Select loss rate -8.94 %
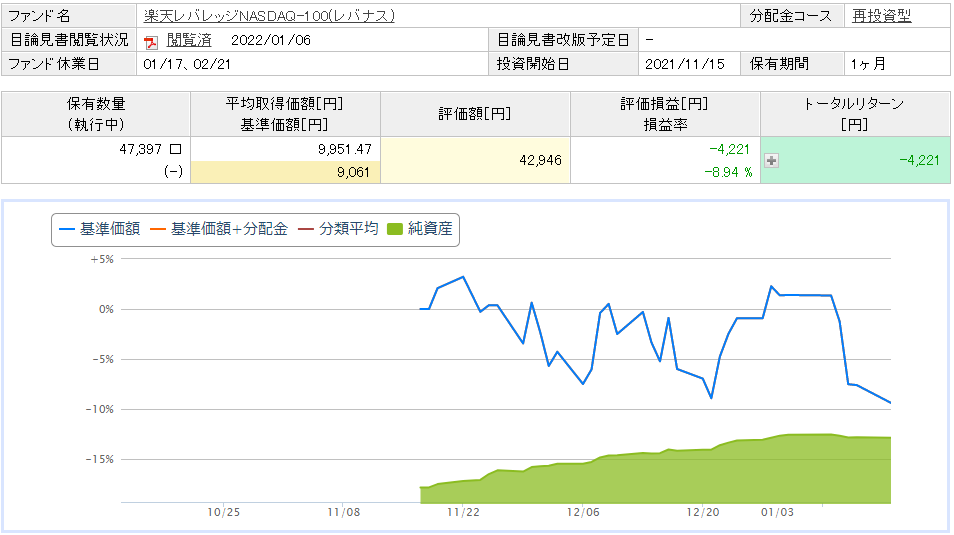Image resolution: width=954 pixels, height=535 pixels. (x=728, y=172)
